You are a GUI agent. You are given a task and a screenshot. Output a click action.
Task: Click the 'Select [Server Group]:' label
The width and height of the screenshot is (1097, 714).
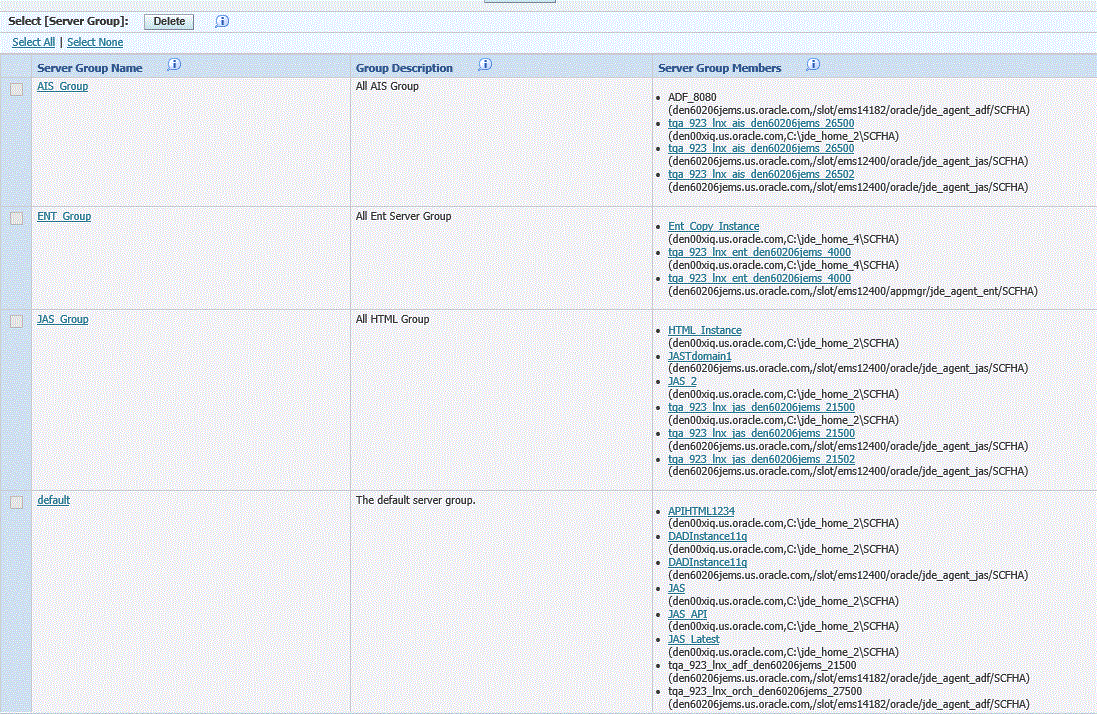(x=69, y=21)
